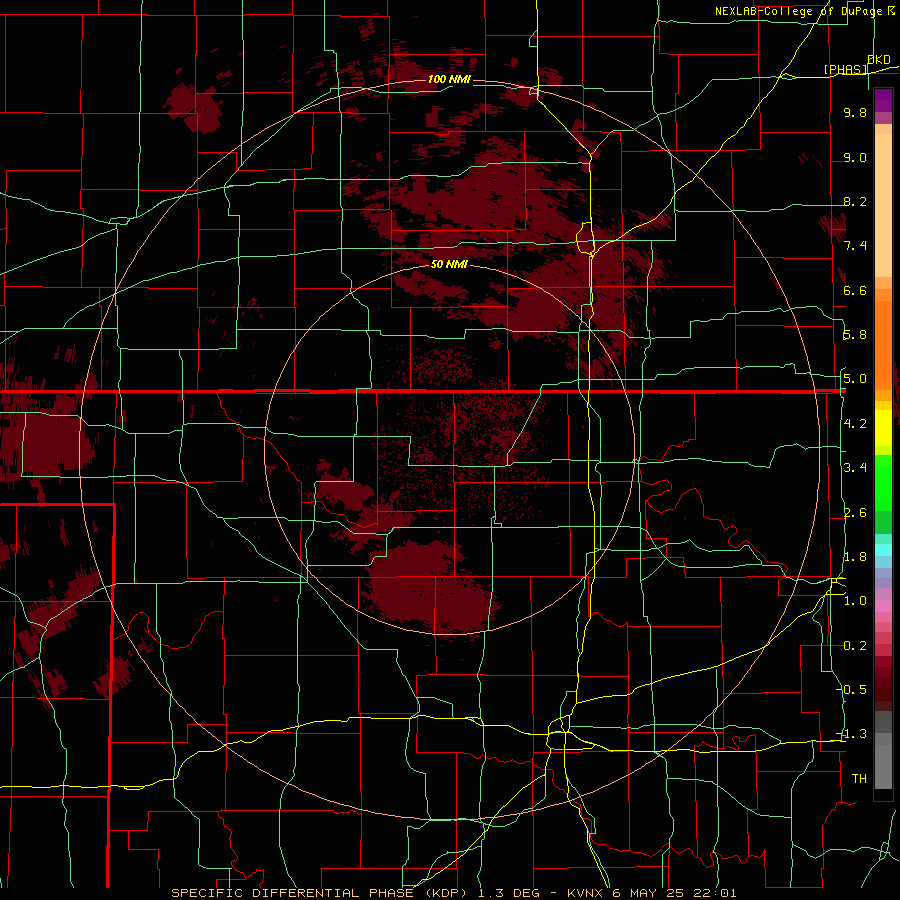Click the -0.5 color scale value
Image resolution: width=900 pixels, height=900 pixels.
(x=852, y=690)
